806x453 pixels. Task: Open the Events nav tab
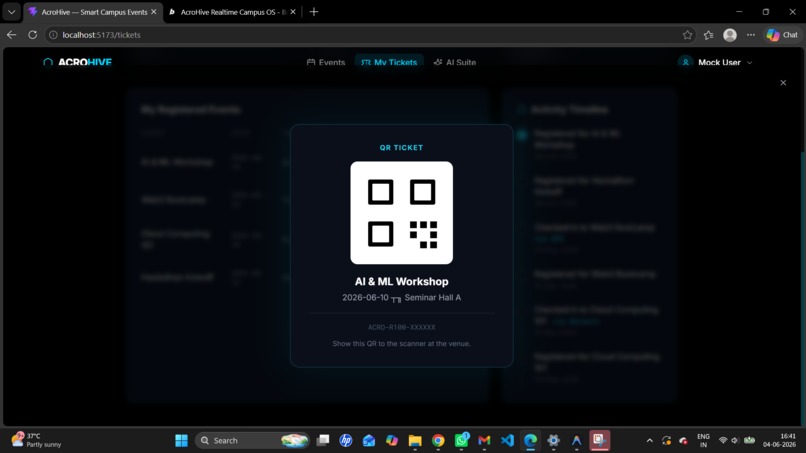[326, 62]
